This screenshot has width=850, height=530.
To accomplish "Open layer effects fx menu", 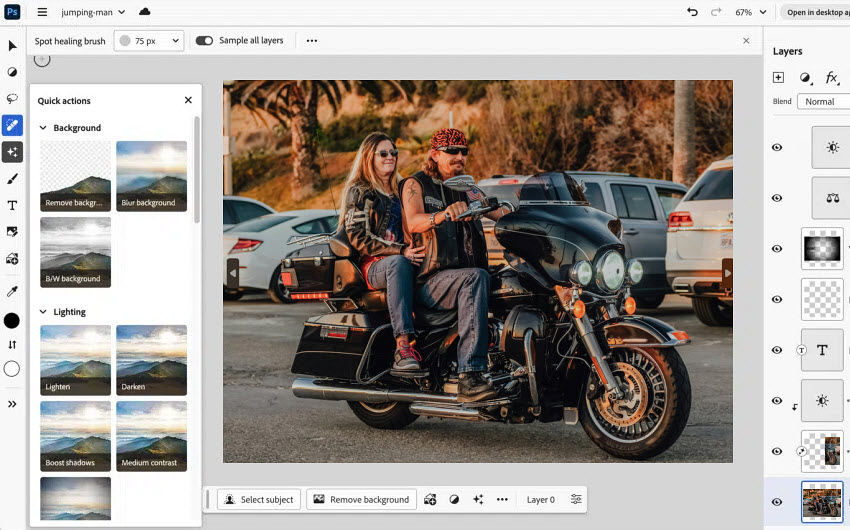I will (832, 78).
